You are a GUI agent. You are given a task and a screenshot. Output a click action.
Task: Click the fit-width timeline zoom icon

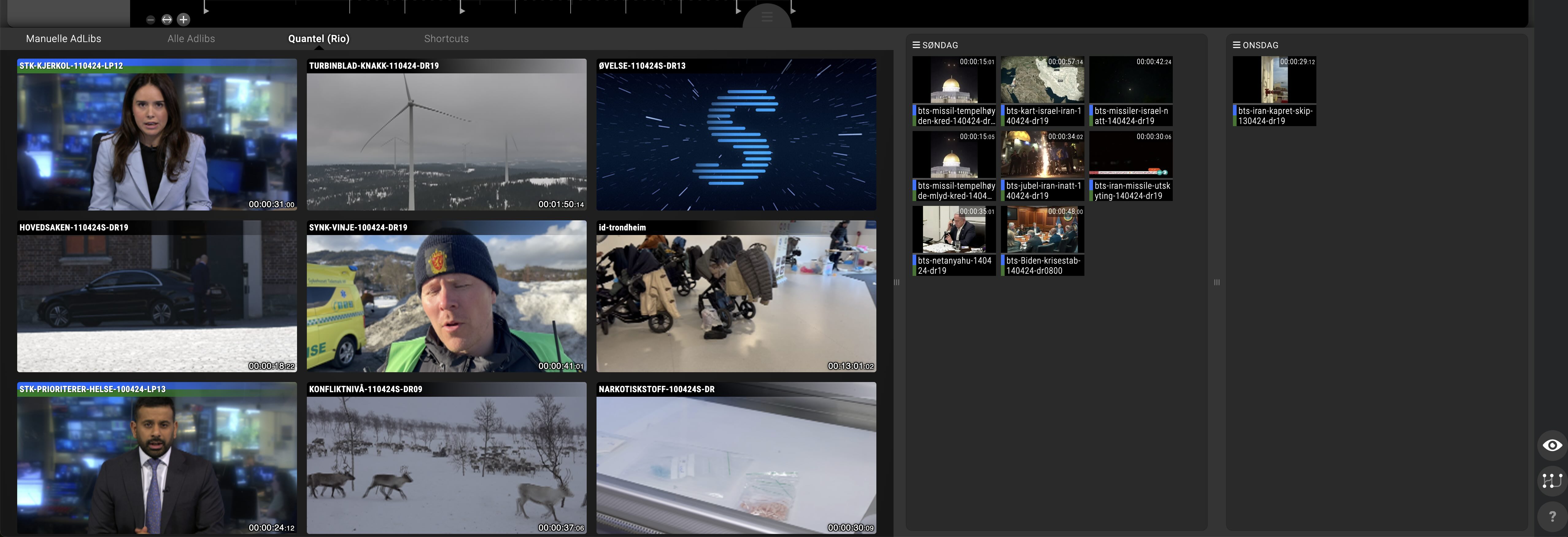pyautogui.click(x=167, y=19)
